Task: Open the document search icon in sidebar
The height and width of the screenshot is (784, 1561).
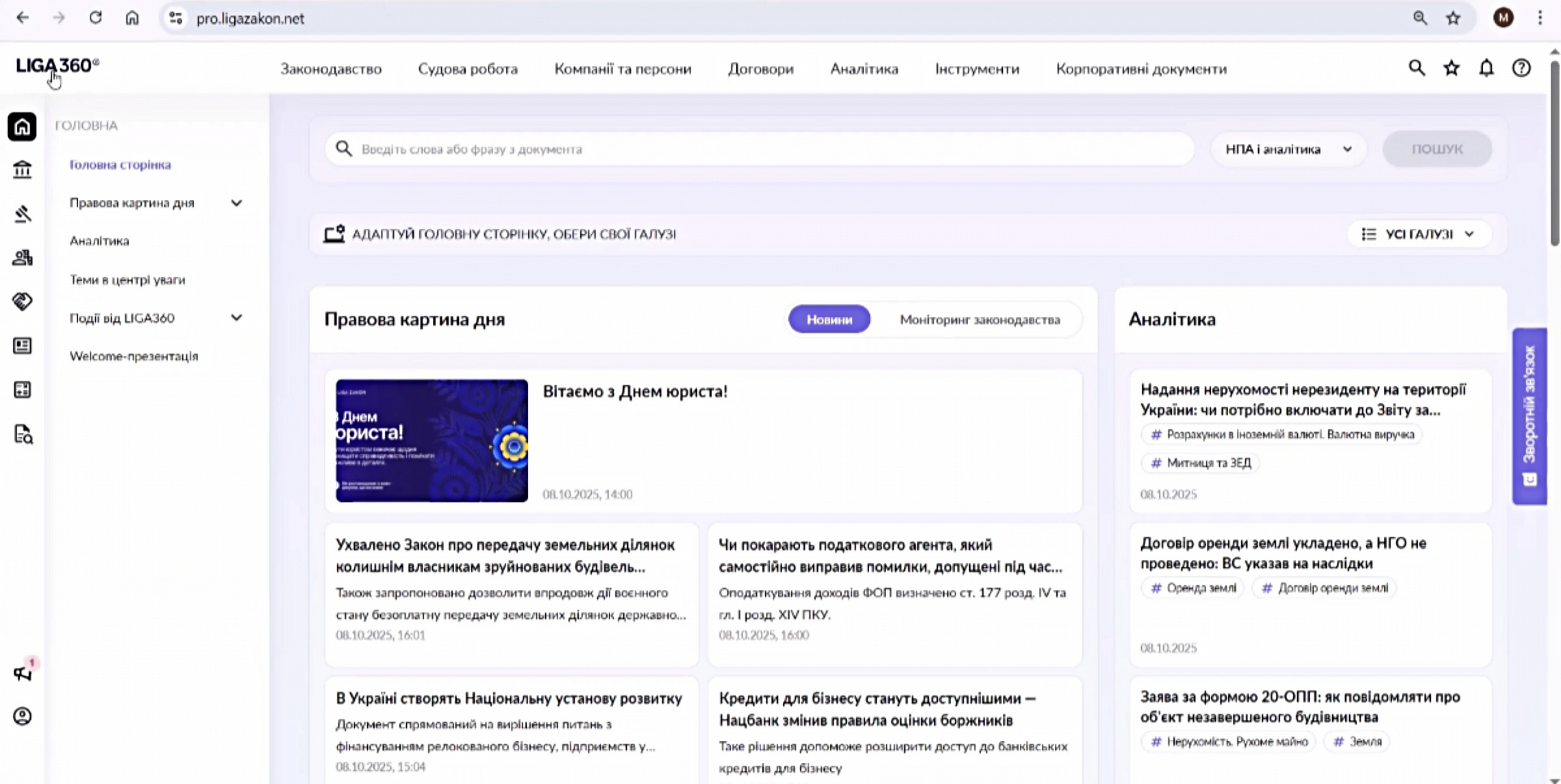Action: pos(23,434)
